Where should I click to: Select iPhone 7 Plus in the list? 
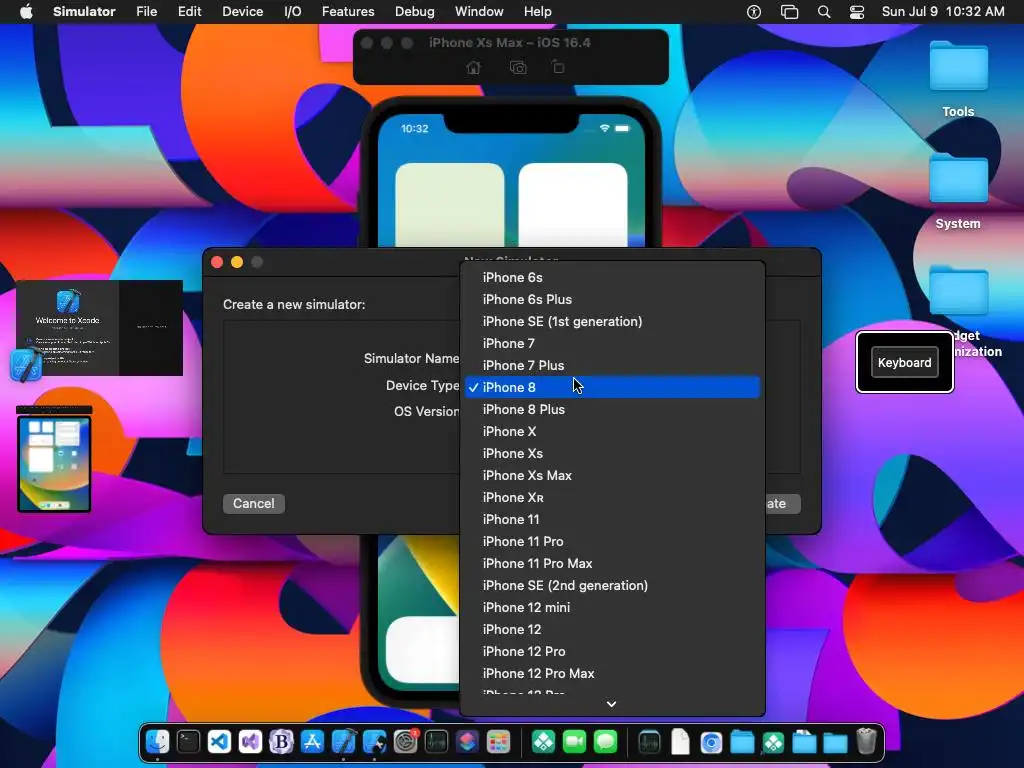click(612, 365)
